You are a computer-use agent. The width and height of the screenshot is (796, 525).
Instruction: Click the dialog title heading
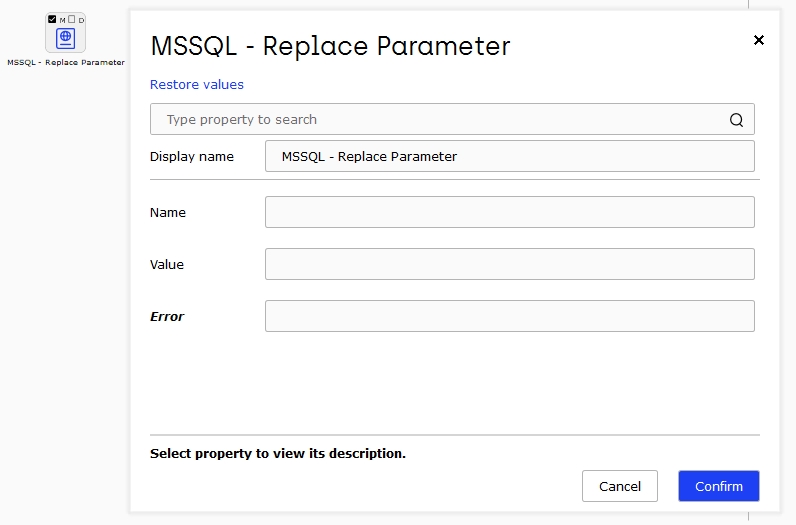click(330, 46)
